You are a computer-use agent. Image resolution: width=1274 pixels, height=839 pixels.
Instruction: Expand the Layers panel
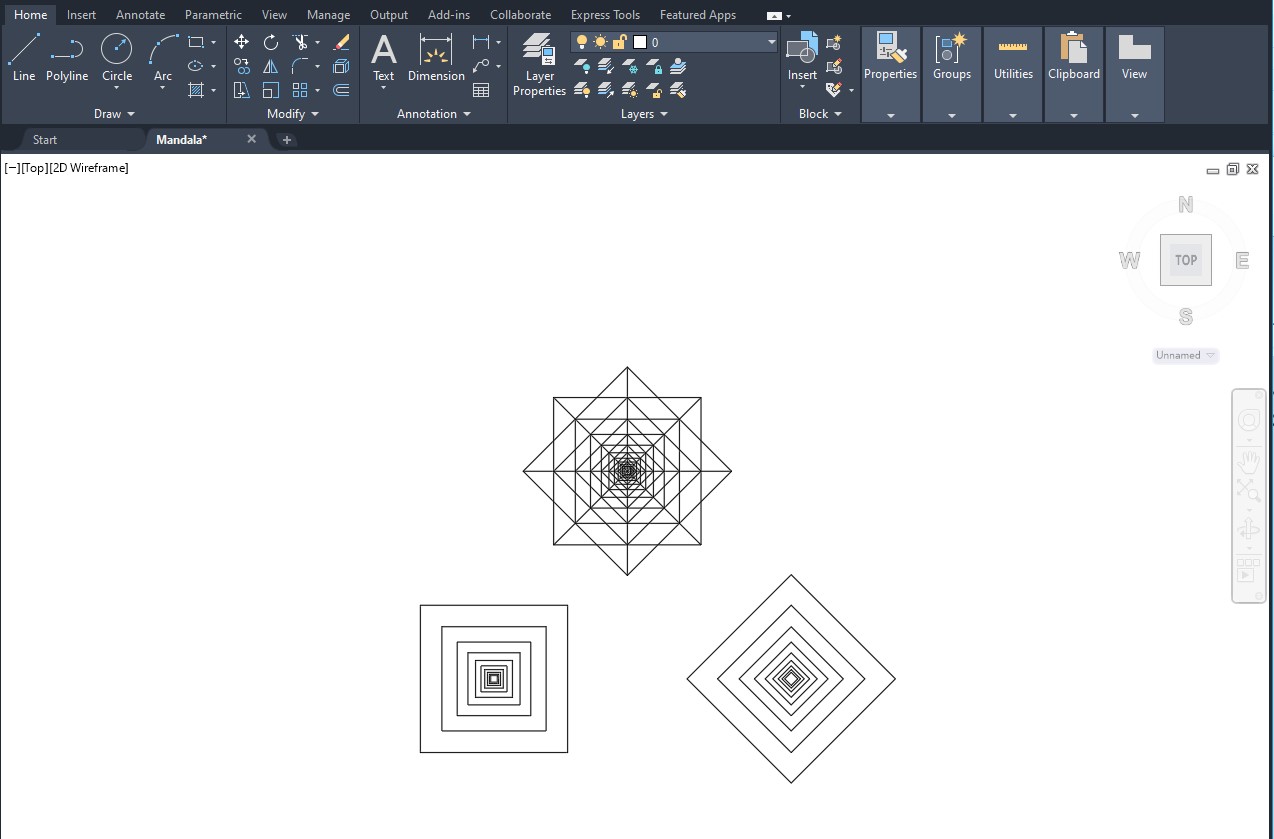pyautogui.click(x=644, y=114)
